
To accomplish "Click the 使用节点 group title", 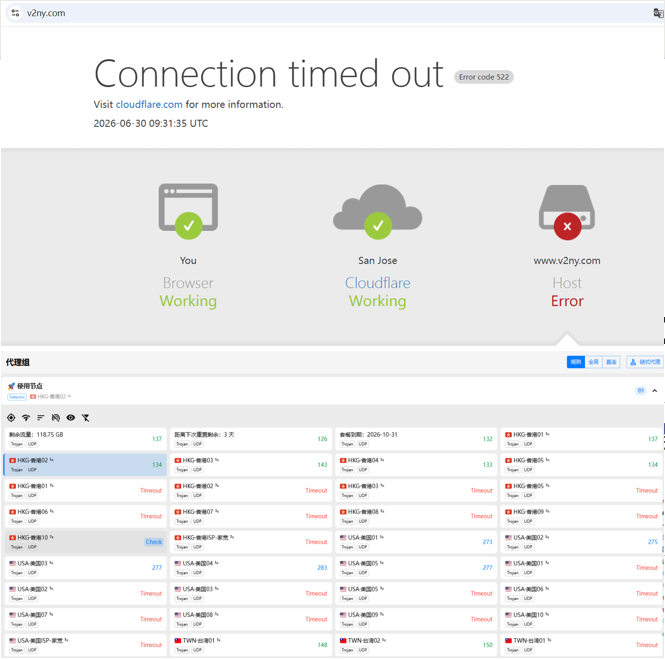I will [30, 386].
